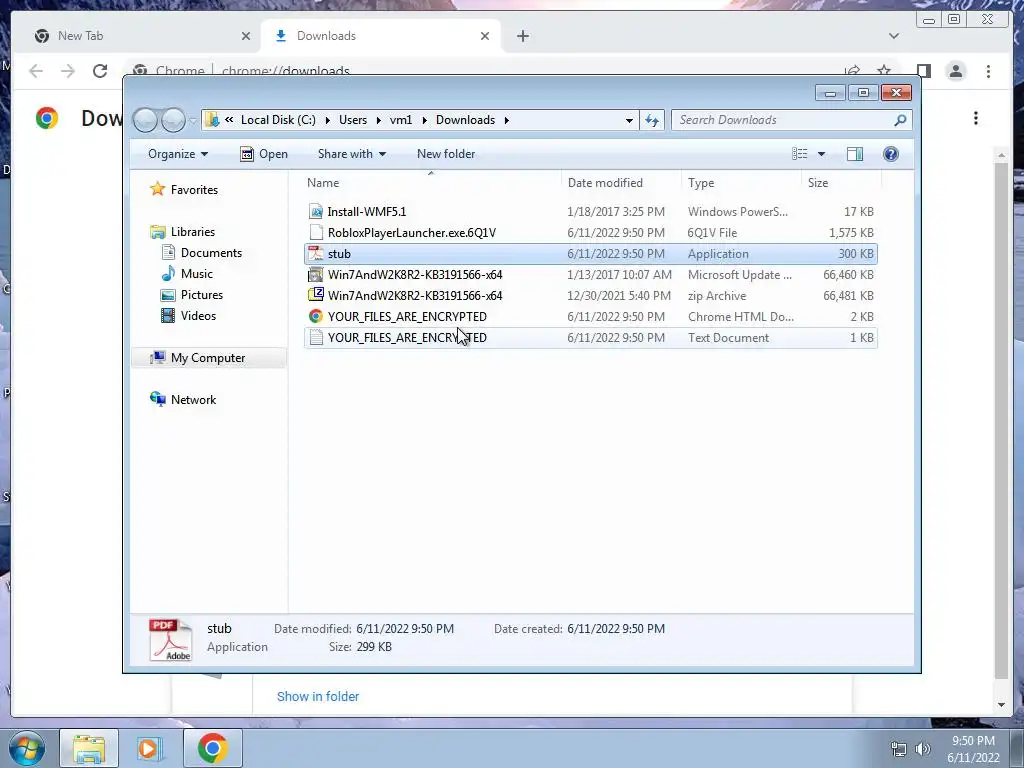1024x768 pixels.
Task: Select the Chrome HTML ransom note icon
Action: pos(316,316)
